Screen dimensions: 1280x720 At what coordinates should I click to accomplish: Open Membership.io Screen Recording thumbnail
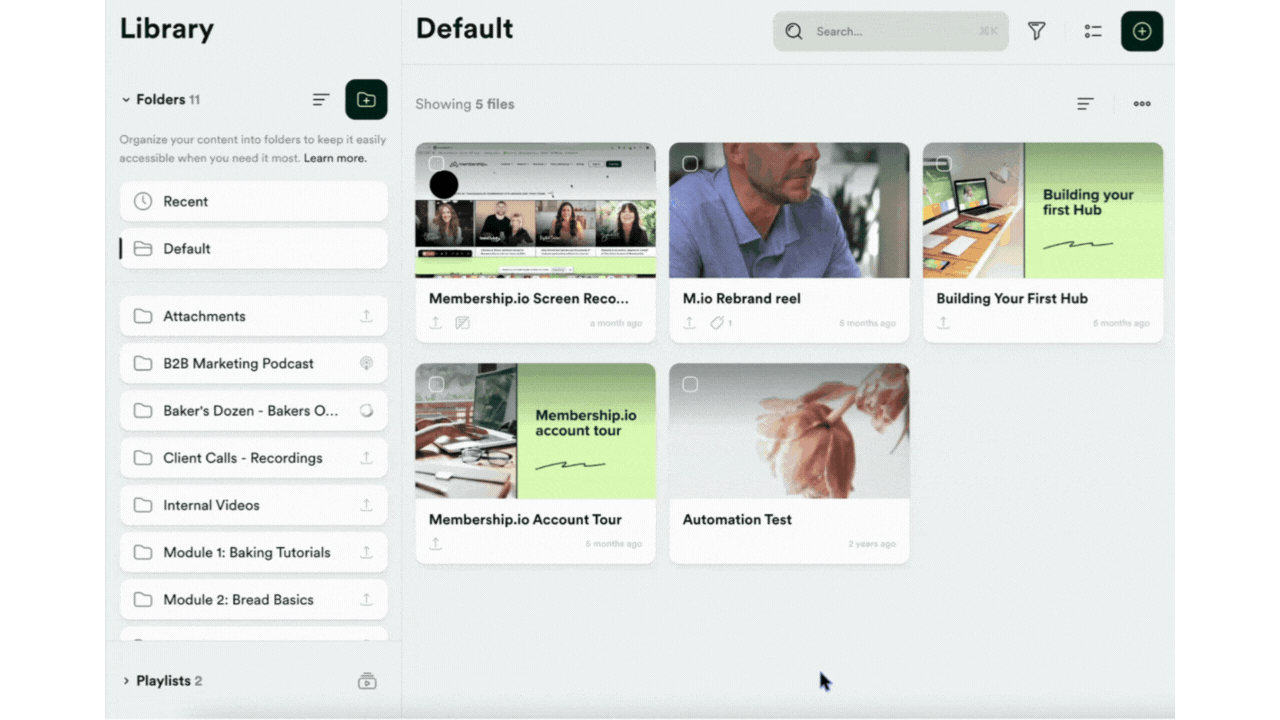[x=536, y=210]
